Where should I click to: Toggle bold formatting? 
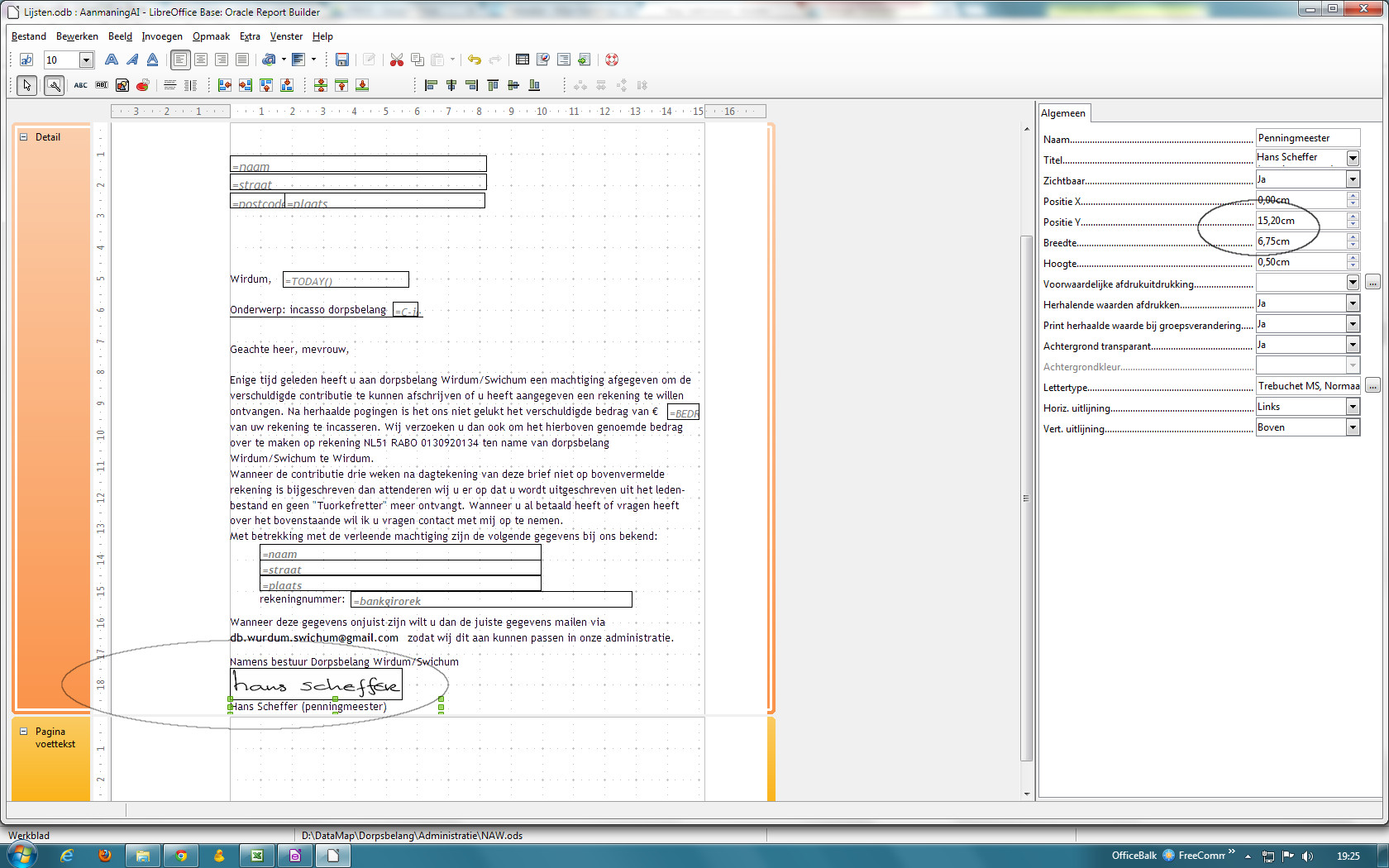(111, 60)
